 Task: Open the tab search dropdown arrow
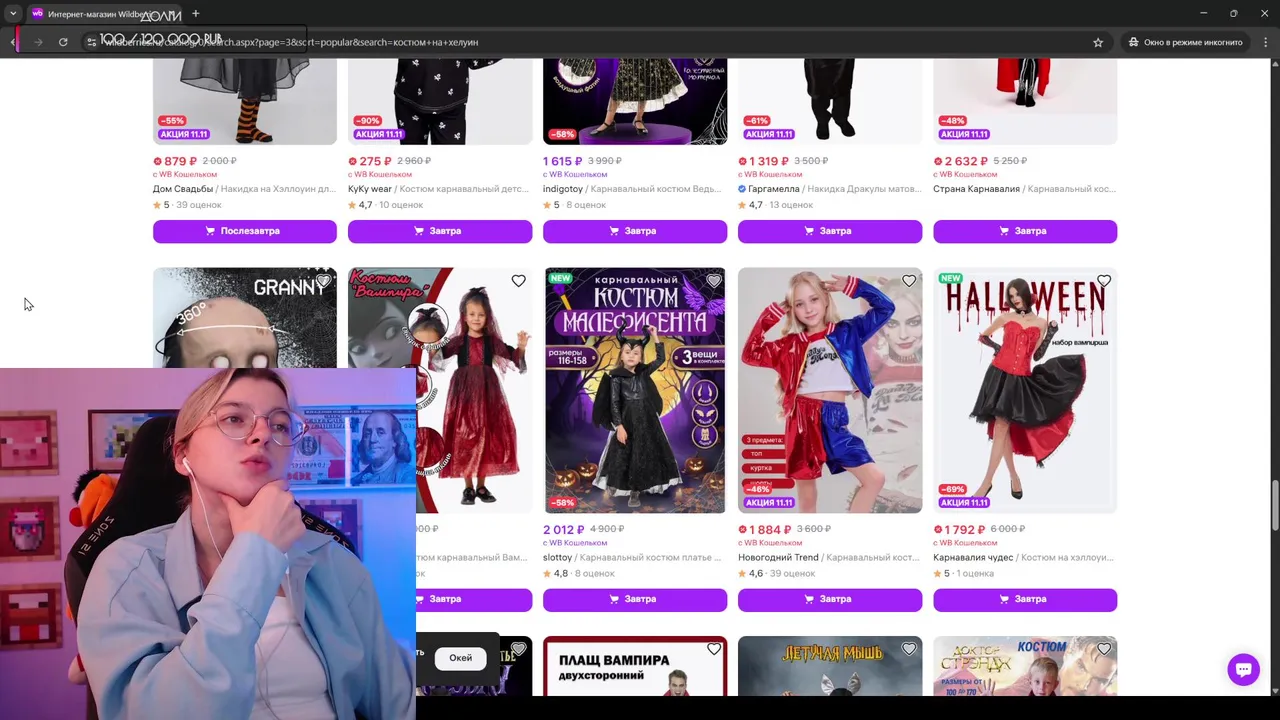point(13,14)
